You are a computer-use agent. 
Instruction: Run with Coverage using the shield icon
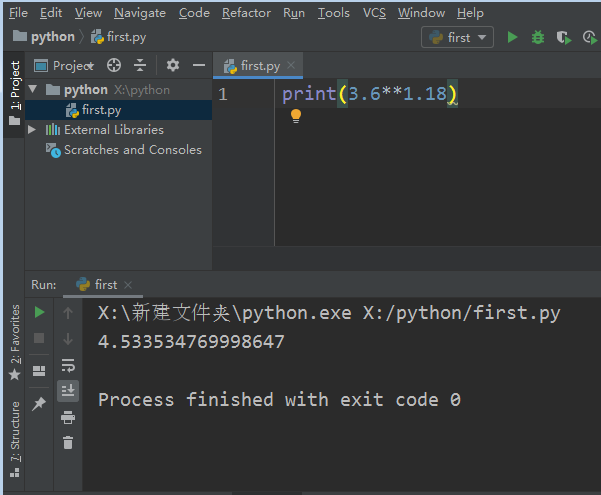pos(563,37)
